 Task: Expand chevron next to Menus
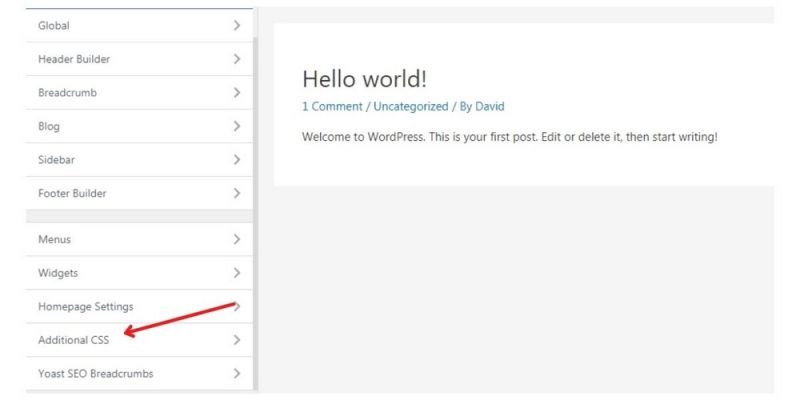click(237, 239)
